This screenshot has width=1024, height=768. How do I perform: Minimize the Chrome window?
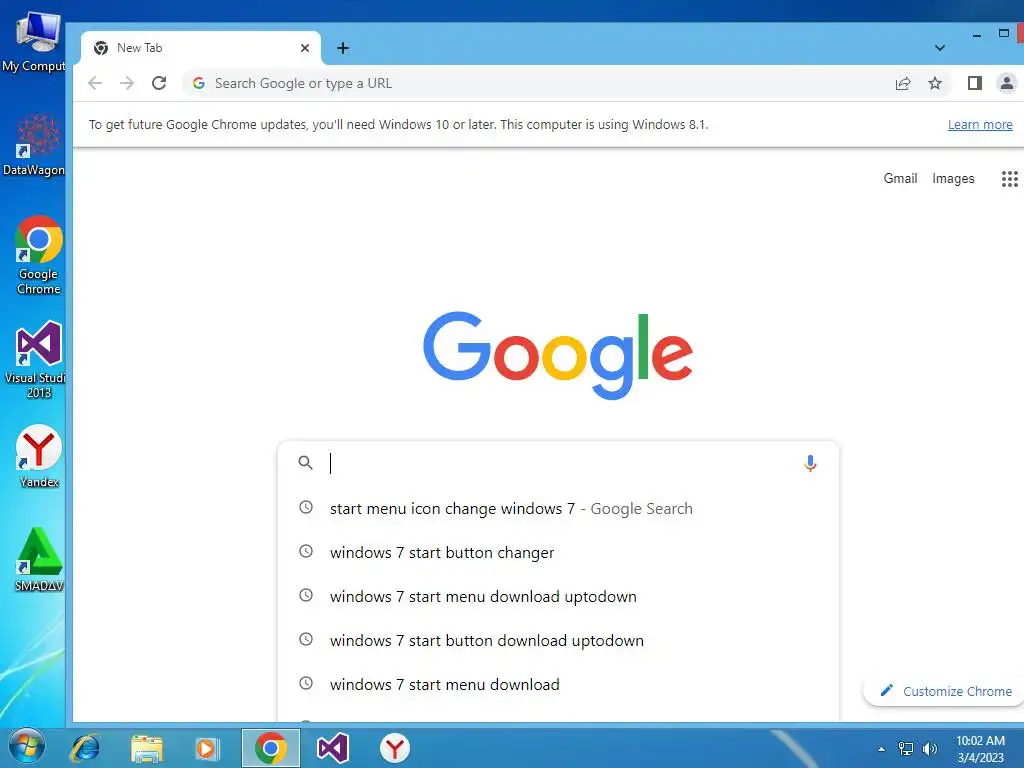(x=976, y=34)
